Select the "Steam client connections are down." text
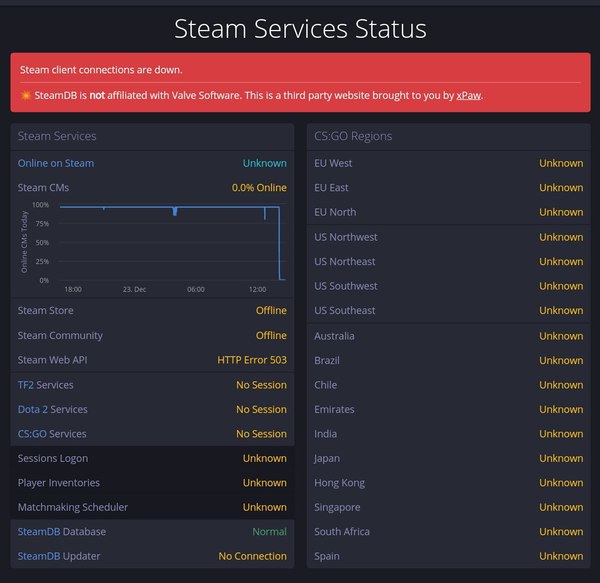The height and width of the screenshot is (583, 600). 101,70
